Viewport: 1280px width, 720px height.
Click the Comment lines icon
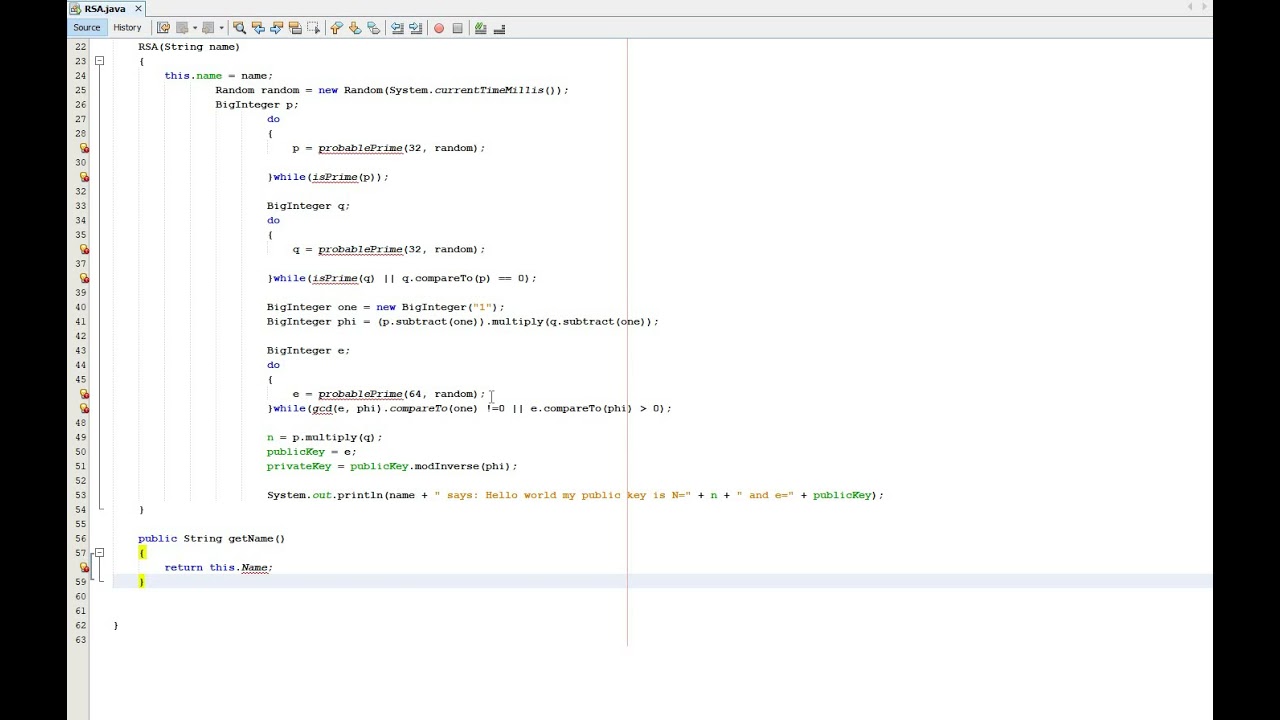(x=480, y=28)
